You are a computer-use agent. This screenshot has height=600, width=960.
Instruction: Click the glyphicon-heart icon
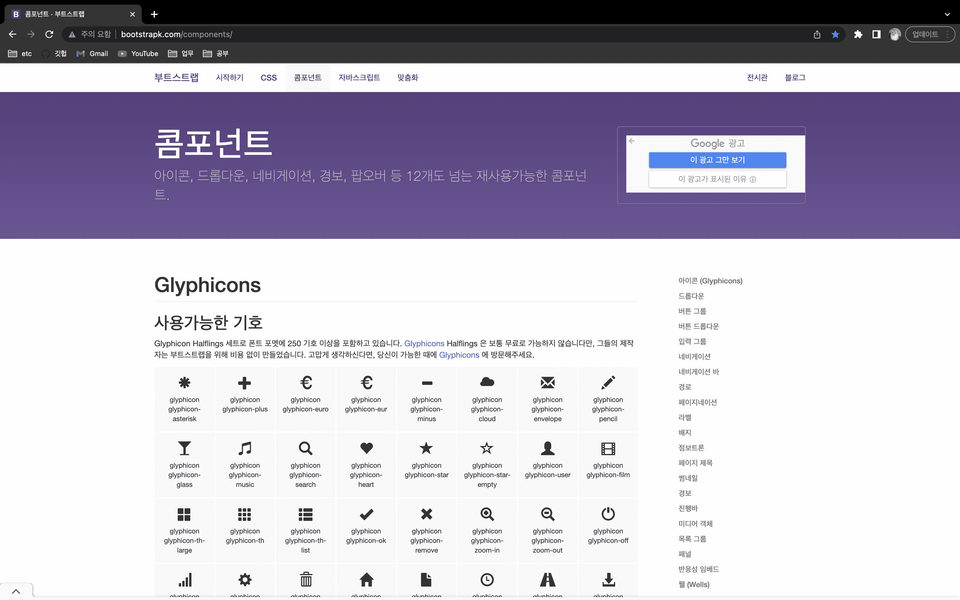tap(366, 448)
